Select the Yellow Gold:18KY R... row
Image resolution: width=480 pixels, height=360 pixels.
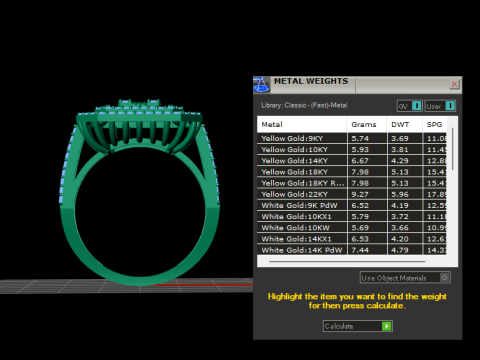352,183
